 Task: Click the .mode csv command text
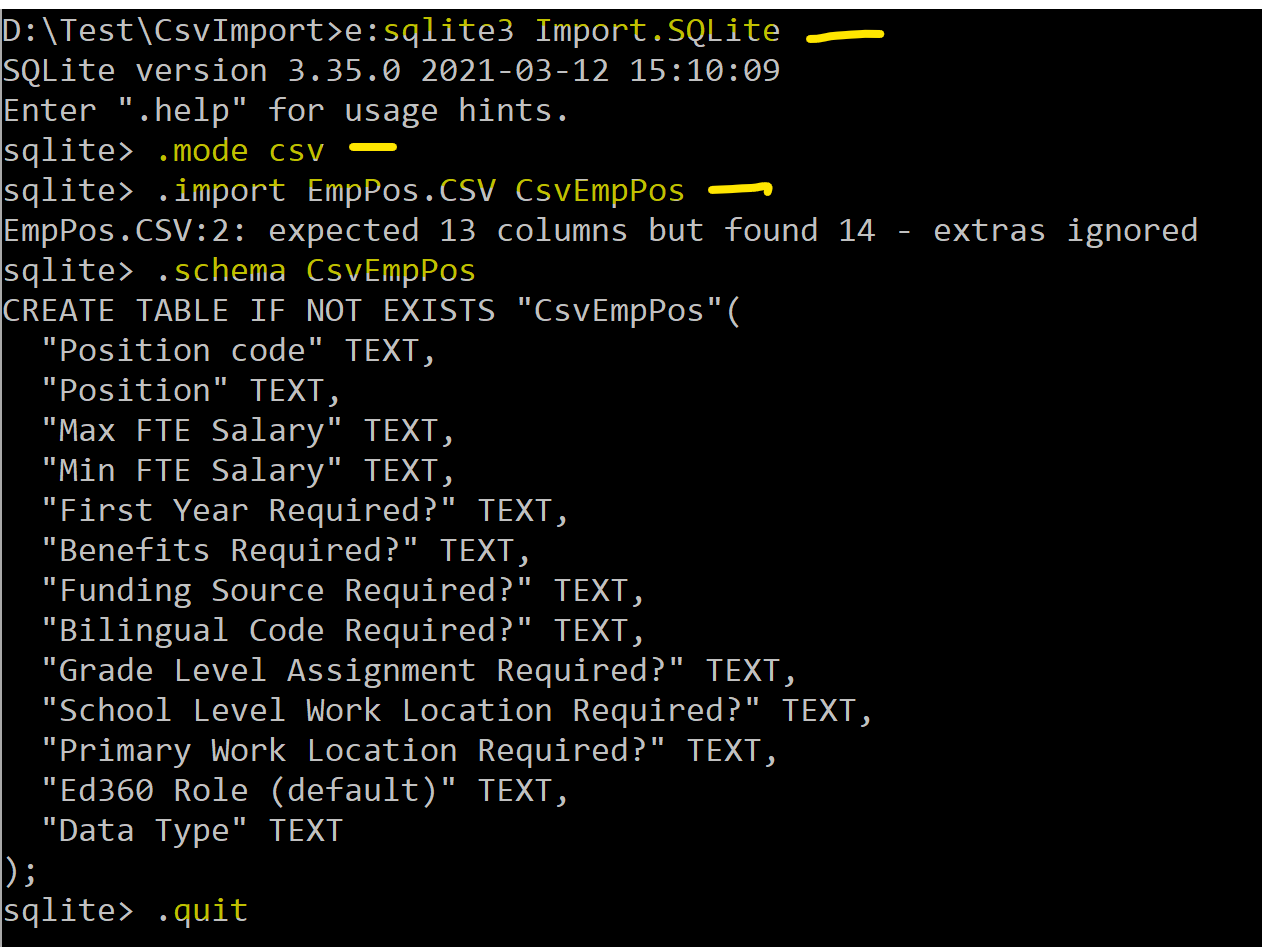coord(240,151)
